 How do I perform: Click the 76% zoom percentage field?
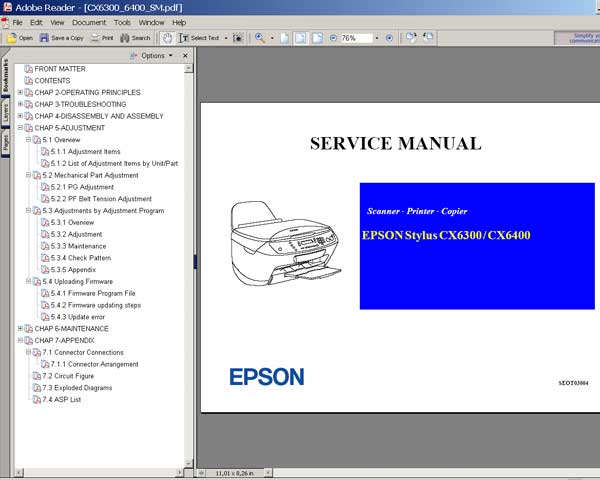click(x=356, y=38)
